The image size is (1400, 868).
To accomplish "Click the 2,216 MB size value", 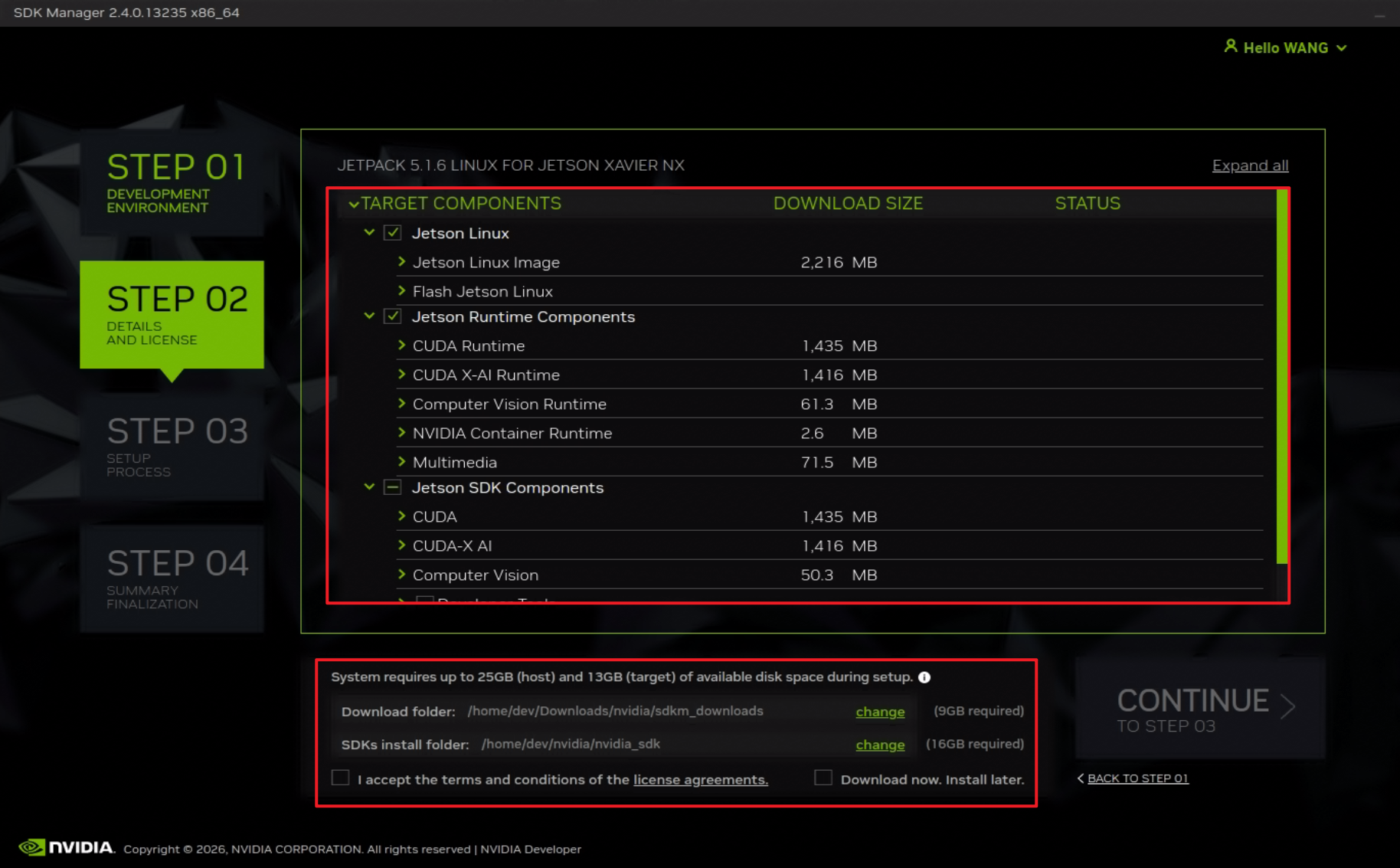I will pos(839,262).
